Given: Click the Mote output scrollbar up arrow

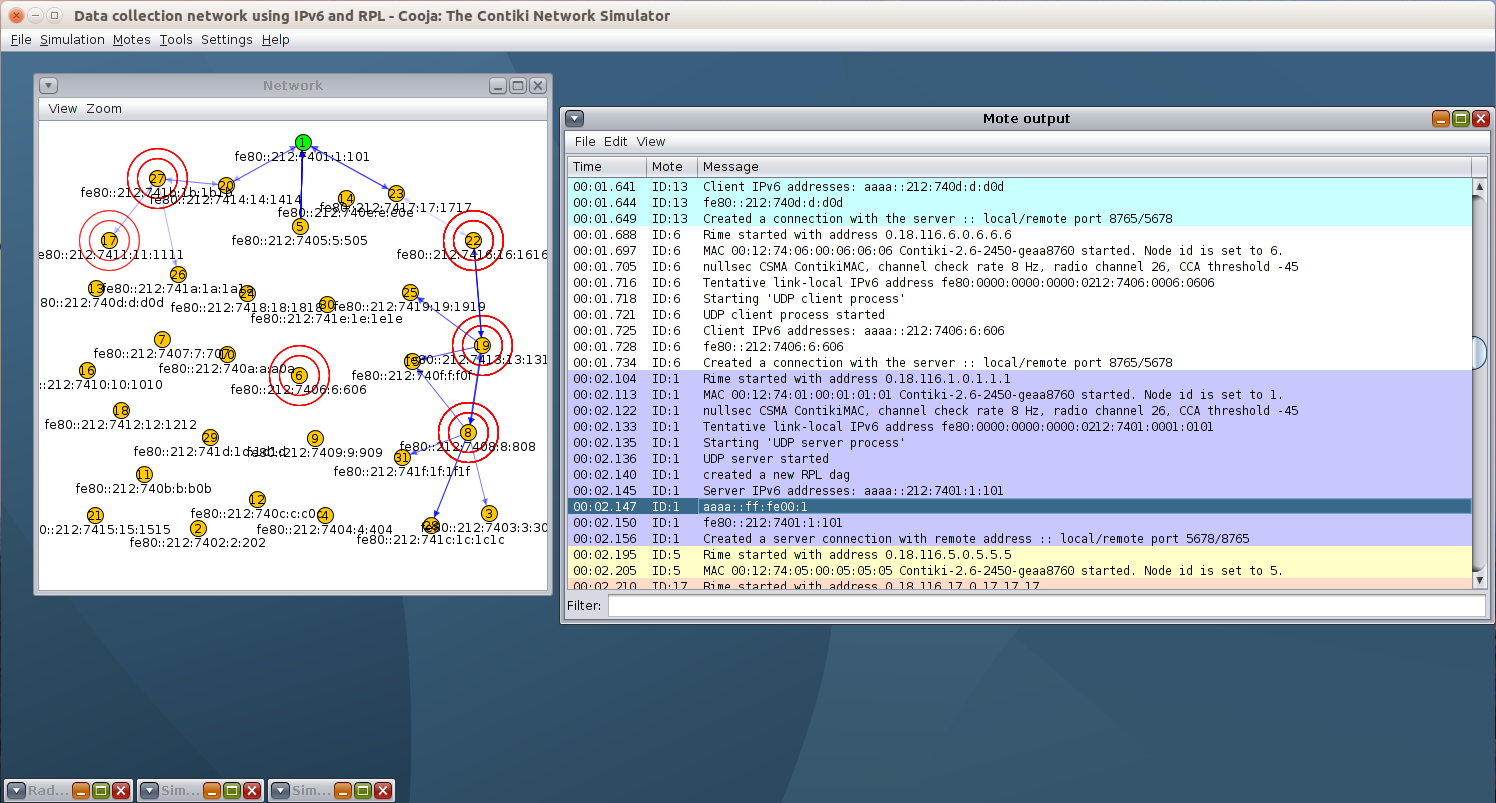Looking at the screenshot, I should [1480, 186].
